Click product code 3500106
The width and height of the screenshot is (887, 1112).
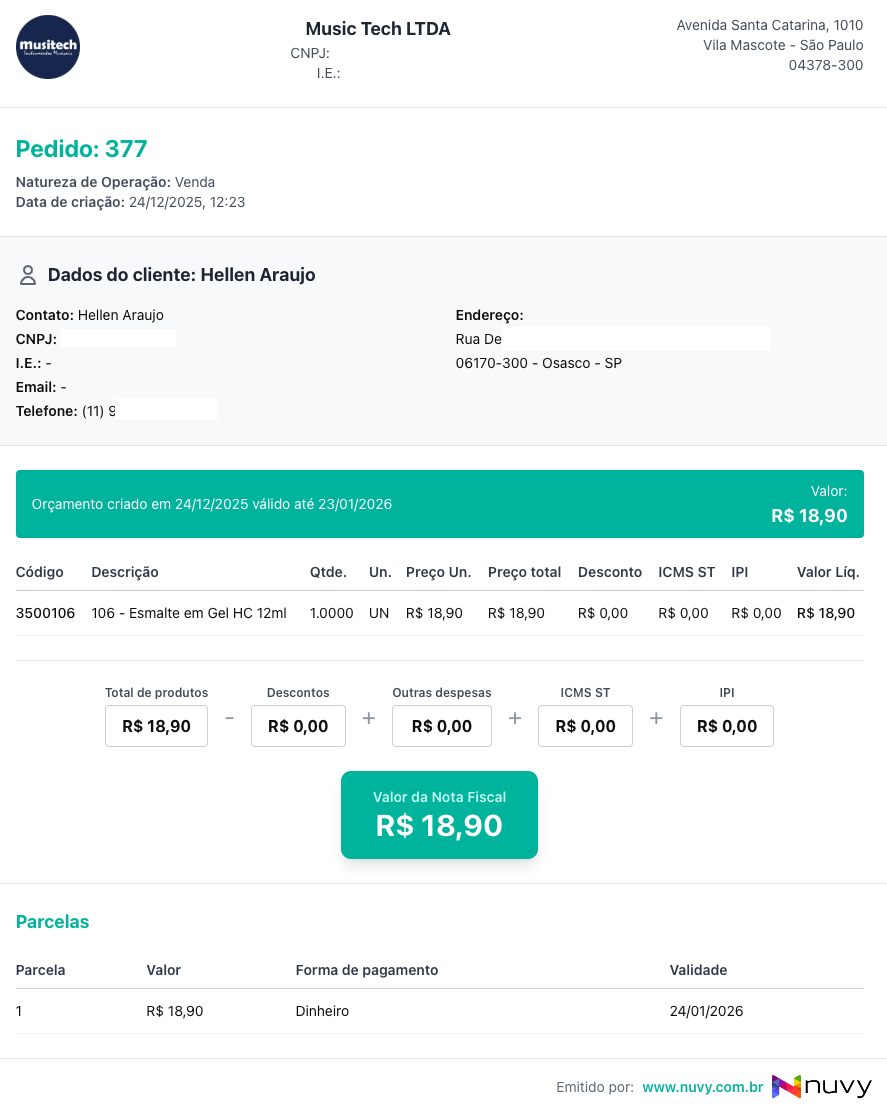45,613
